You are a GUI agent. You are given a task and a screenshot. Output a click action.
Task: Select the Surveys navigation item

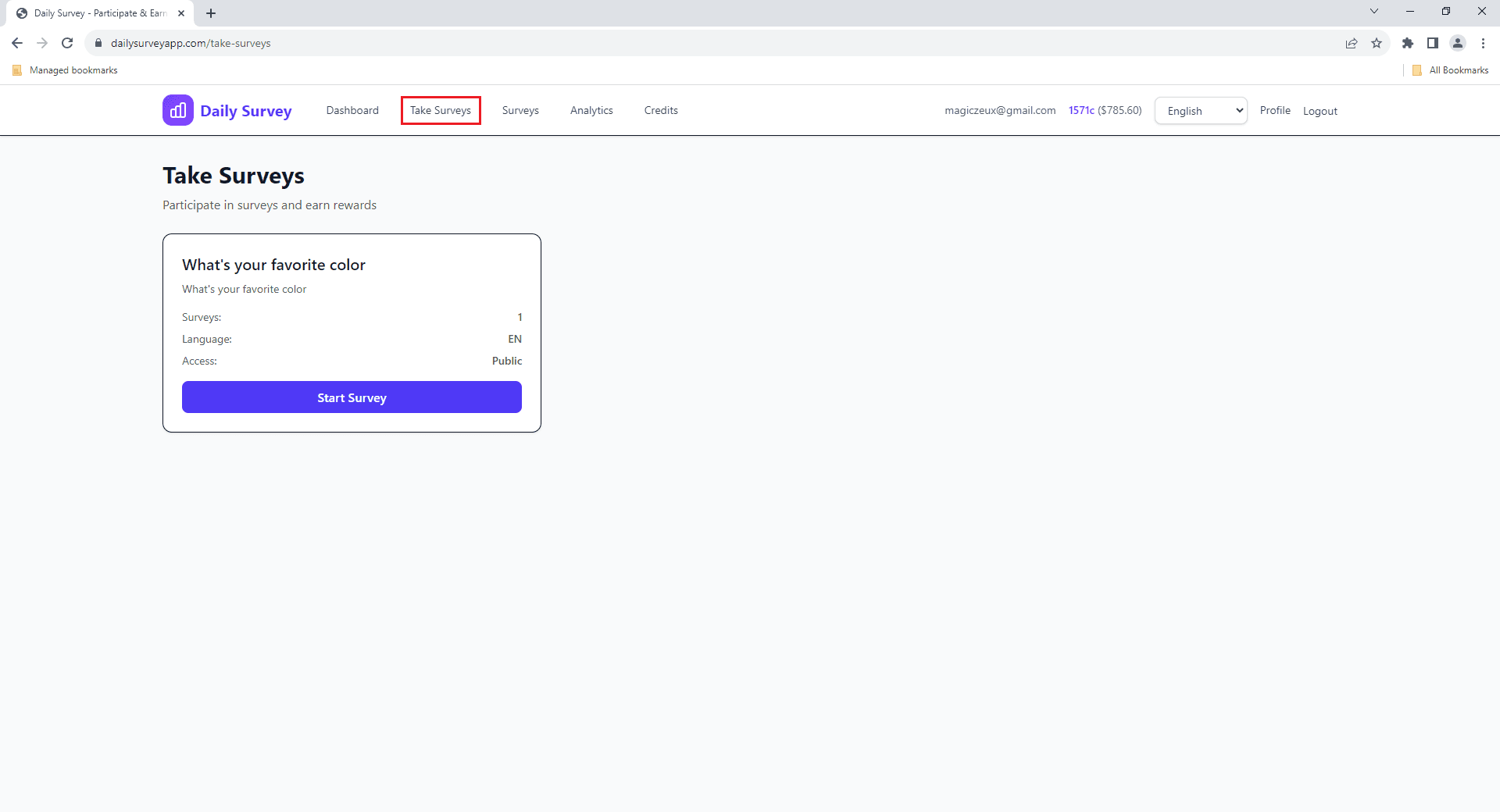[520, 110]
